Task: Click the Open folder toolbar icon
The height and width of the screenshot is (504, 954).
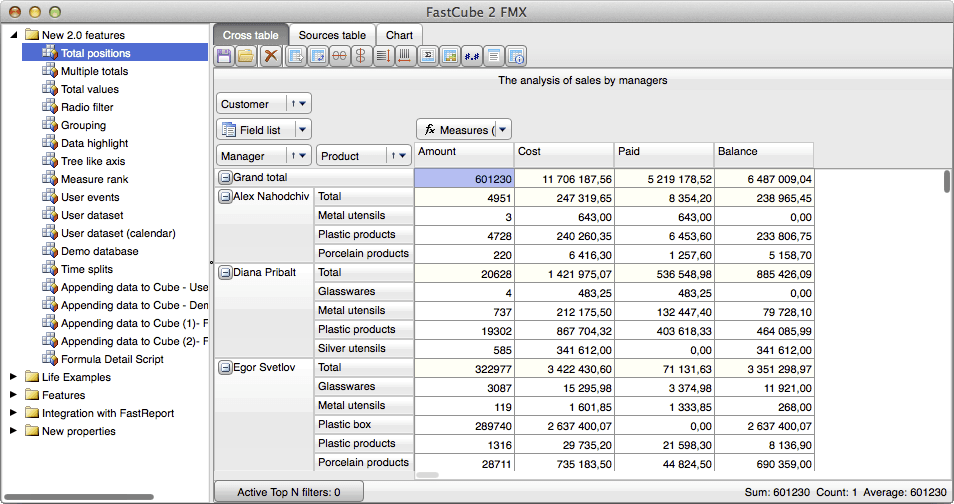Action: coord(246,57)
